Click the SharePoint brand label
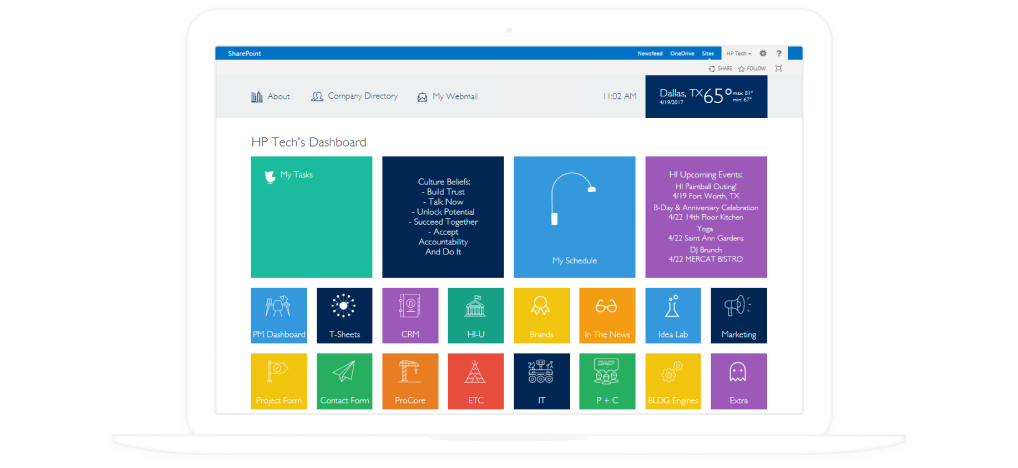Screen dimensions: 1018x468 [x=244, y=53]
